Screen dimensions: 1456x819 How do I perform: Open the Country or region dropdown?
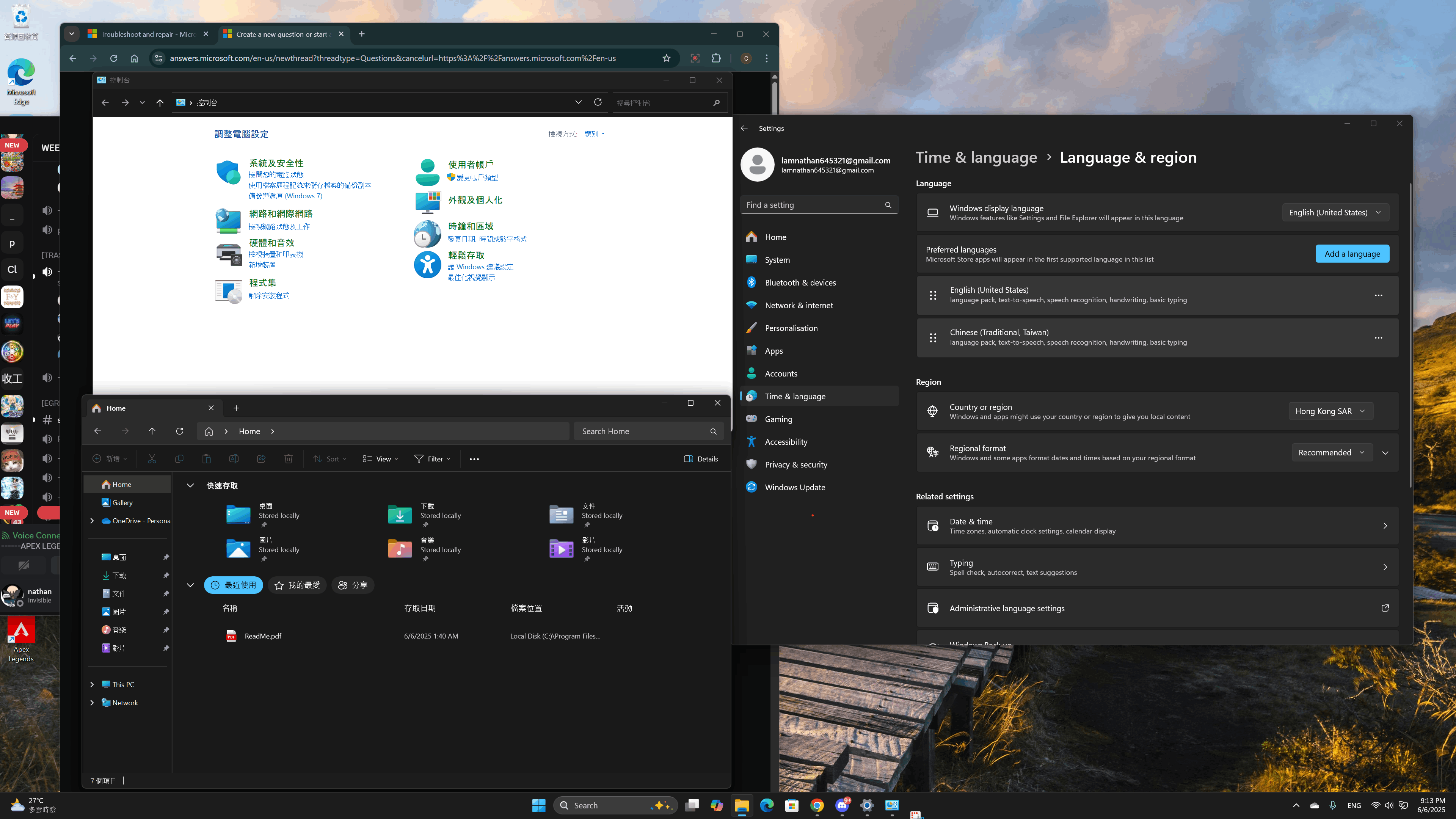point(1330,411)
